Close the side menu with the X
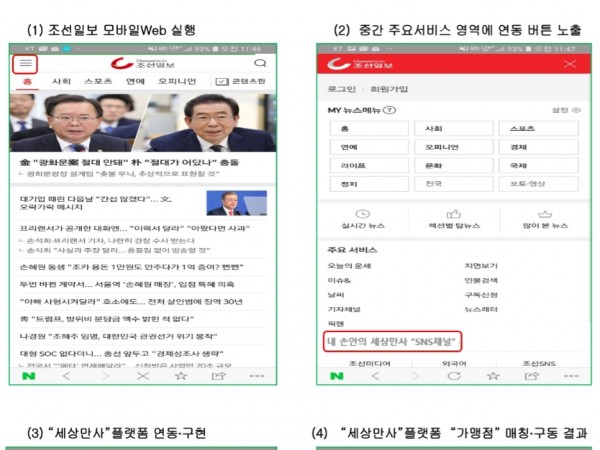The width and height of the screenshot is (600, 450). tap(570, 64)
